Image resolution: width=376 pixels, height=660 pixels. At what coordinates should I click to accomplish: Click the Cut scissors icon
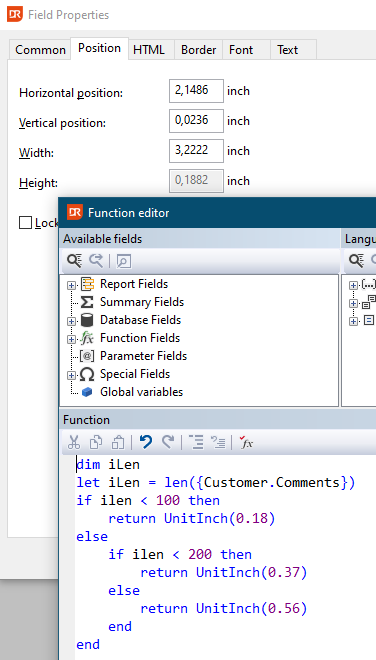point(74,442)
